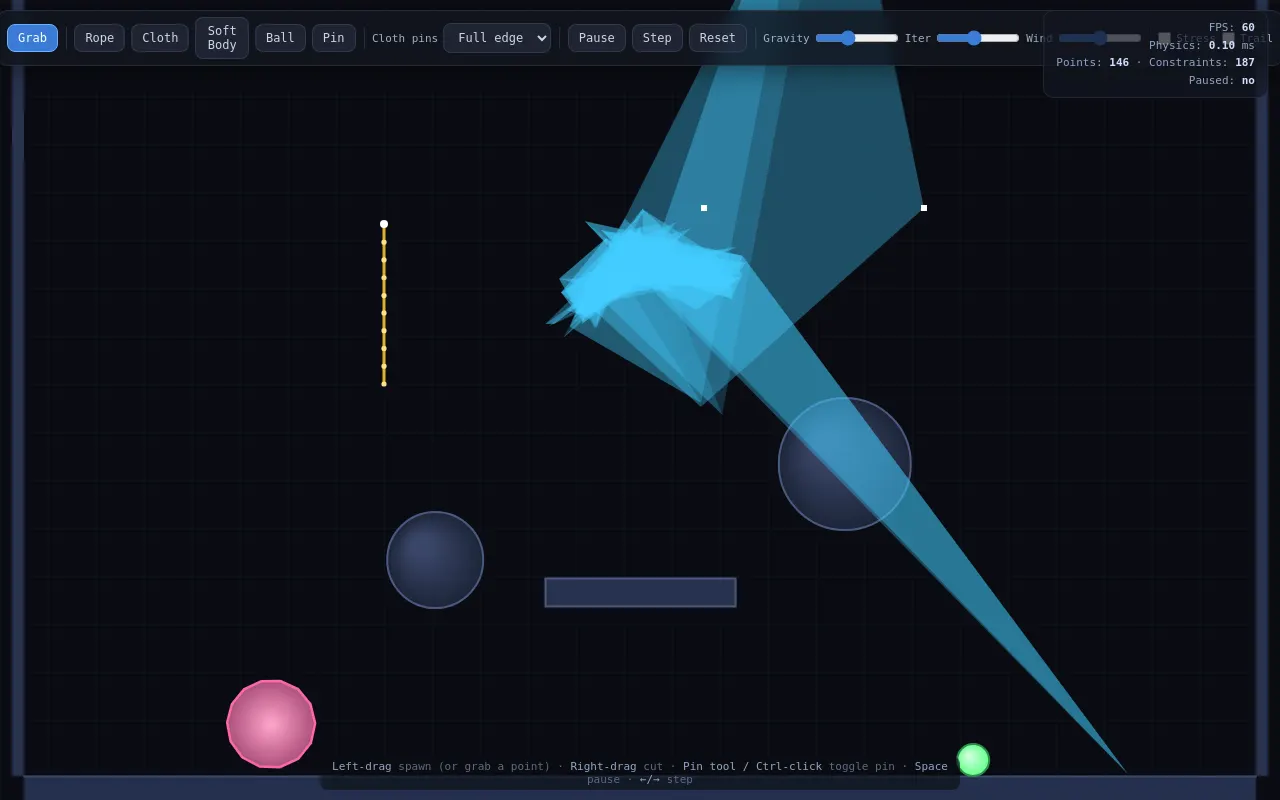Select the Grab tool

tap(32, 38)
